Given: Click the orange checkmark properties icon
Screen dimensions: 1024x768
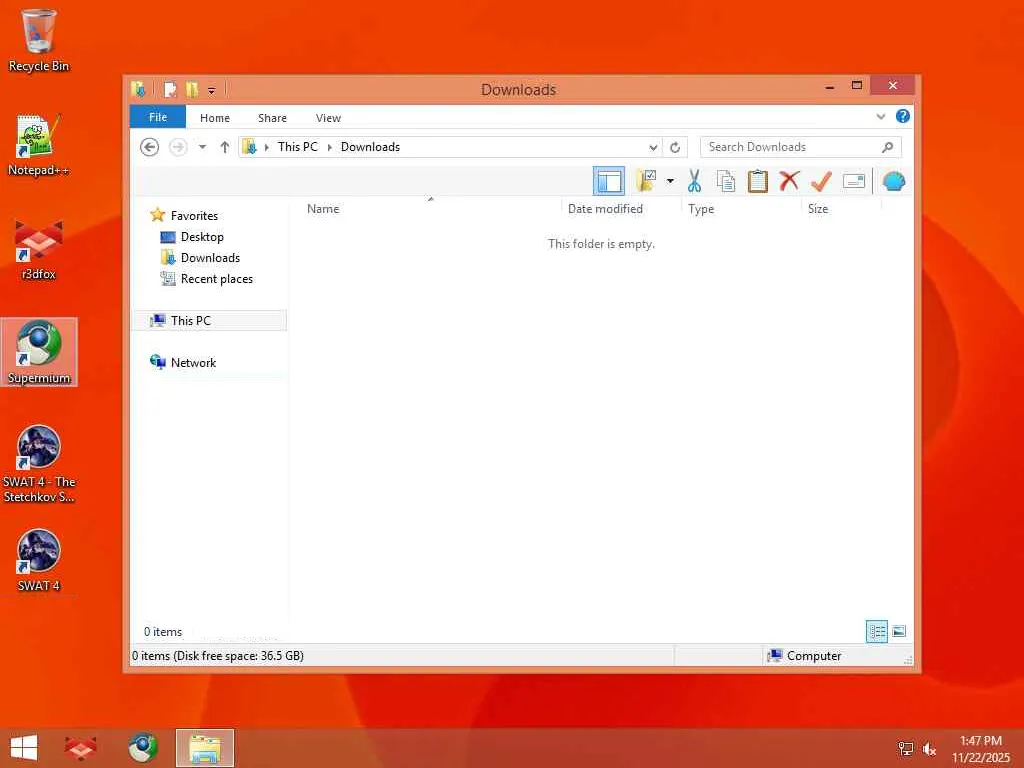Looking at the screenshot, I should point(821,181).
